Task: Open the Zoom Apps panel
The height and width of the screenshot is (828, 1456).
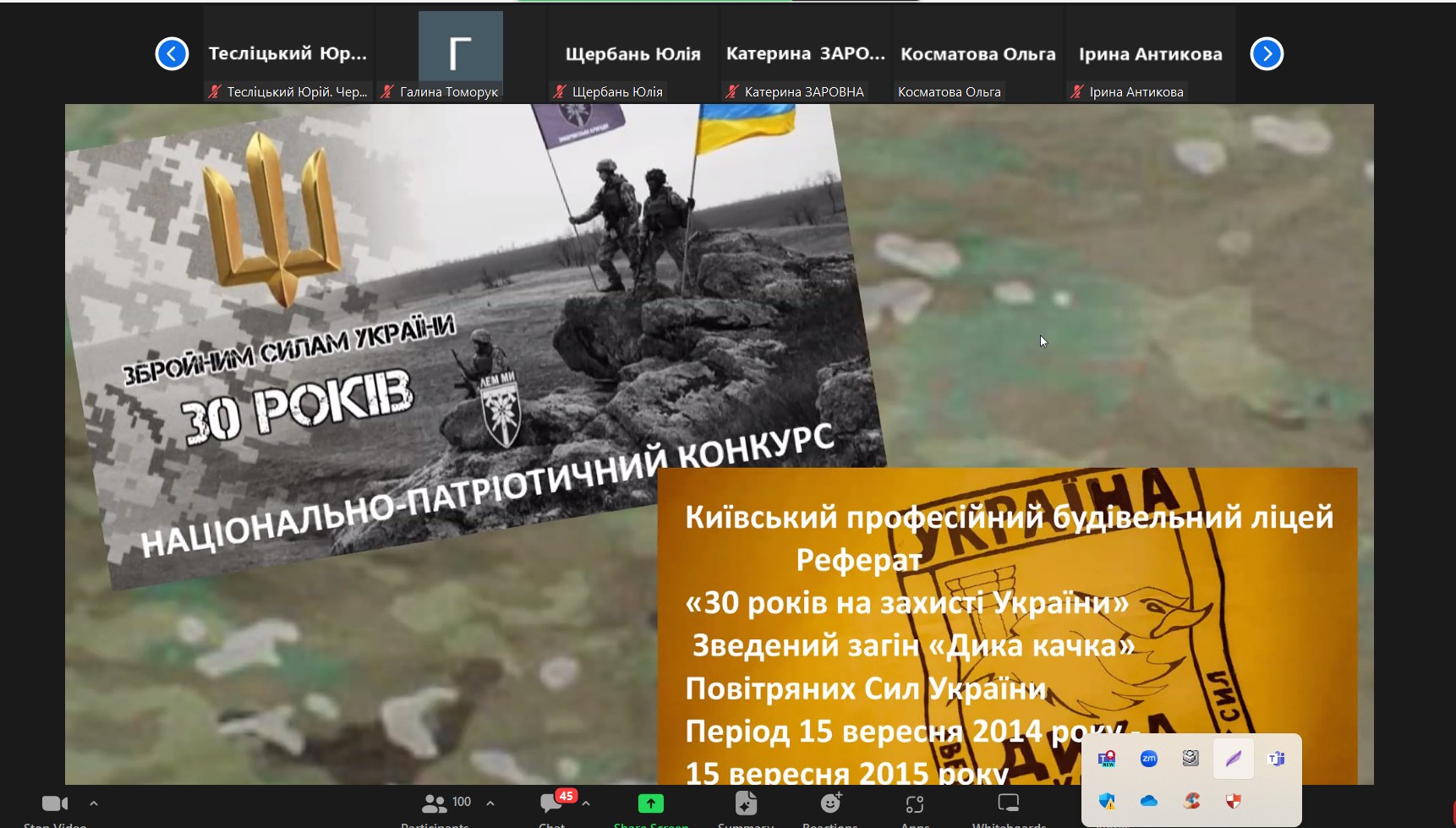Action: tap(915, 803)
